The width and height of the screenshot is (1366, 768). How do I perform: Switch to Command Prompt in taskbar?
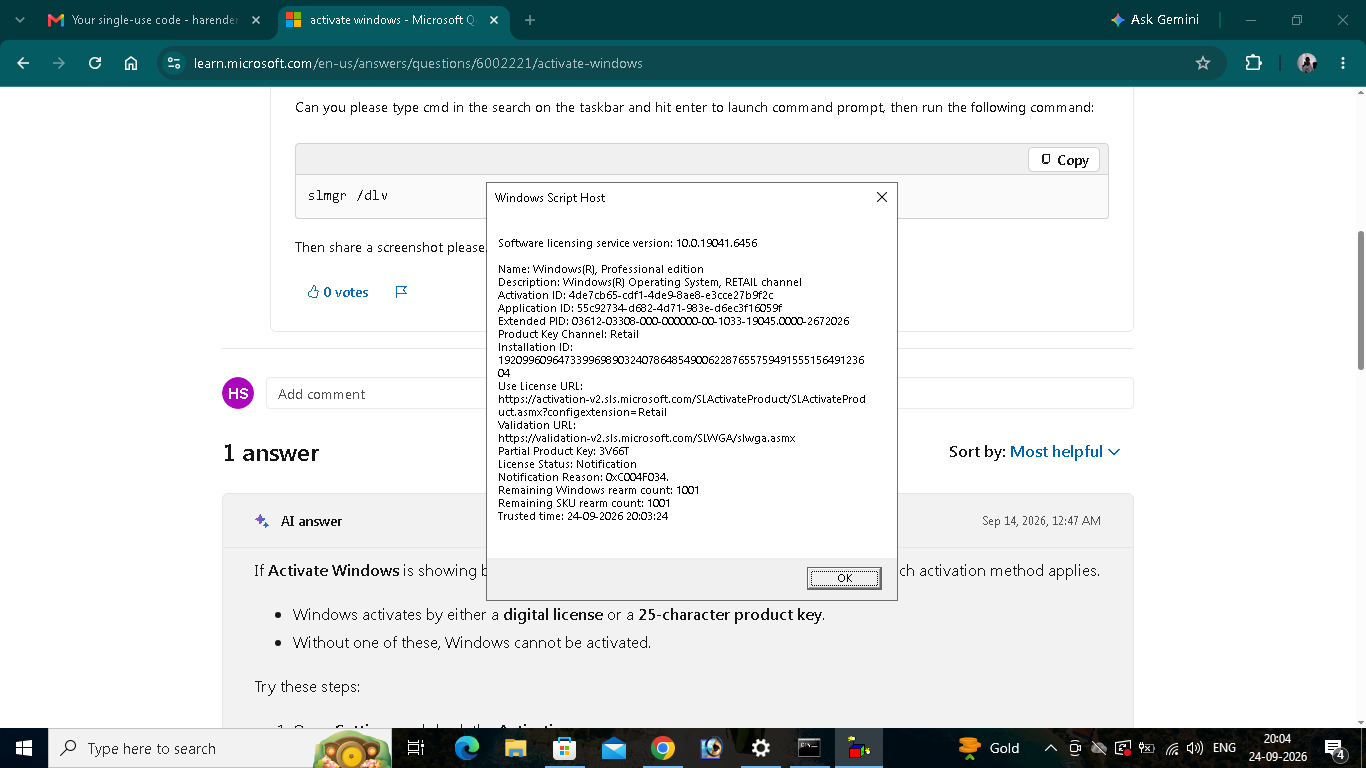(x=809, y=748)
